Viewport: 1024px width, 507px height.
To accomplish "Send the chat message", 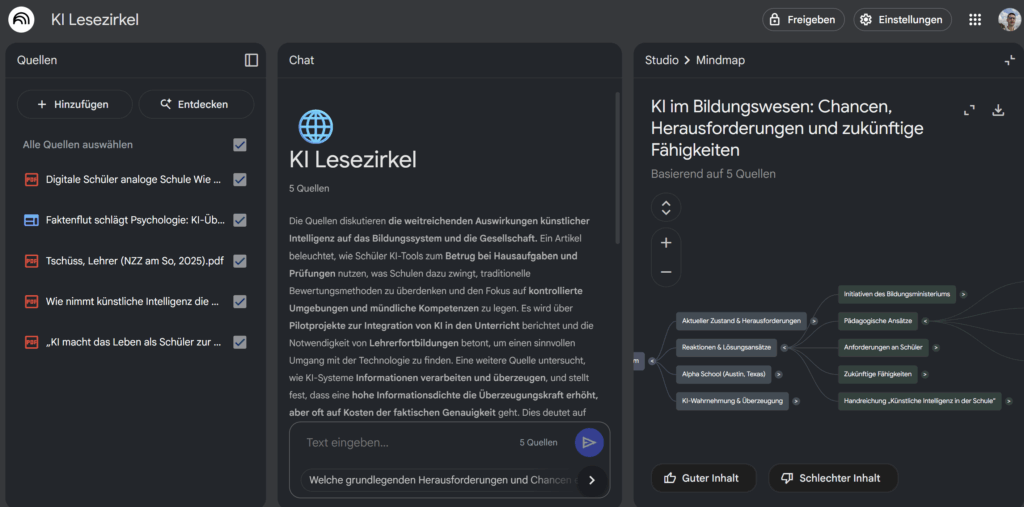I will pos(589,442).
